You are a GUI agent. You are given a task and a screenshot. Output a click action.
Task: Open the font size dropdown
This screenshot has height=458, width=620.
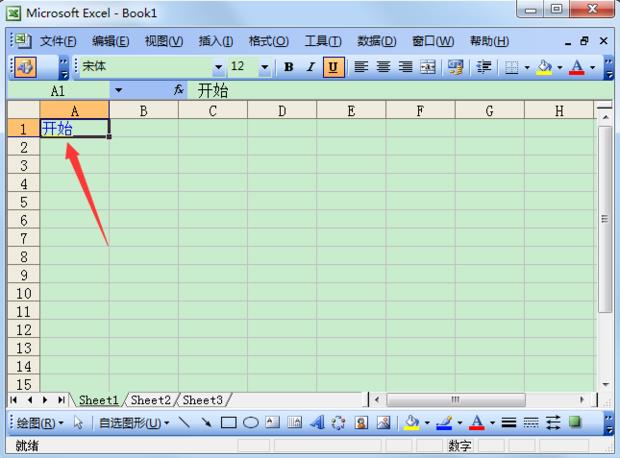click(x=265, y=67)
